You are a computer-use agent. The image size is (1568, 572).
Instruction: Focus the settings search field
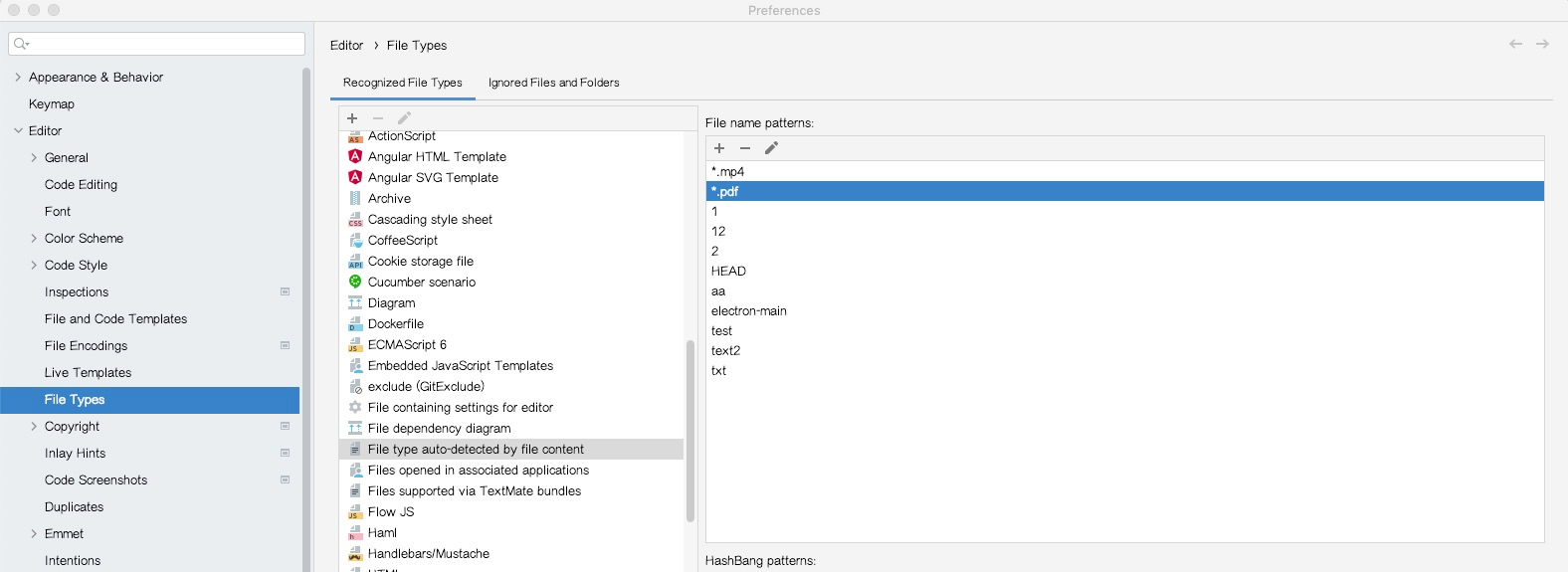pyautogui.click(x=156, y=44)
